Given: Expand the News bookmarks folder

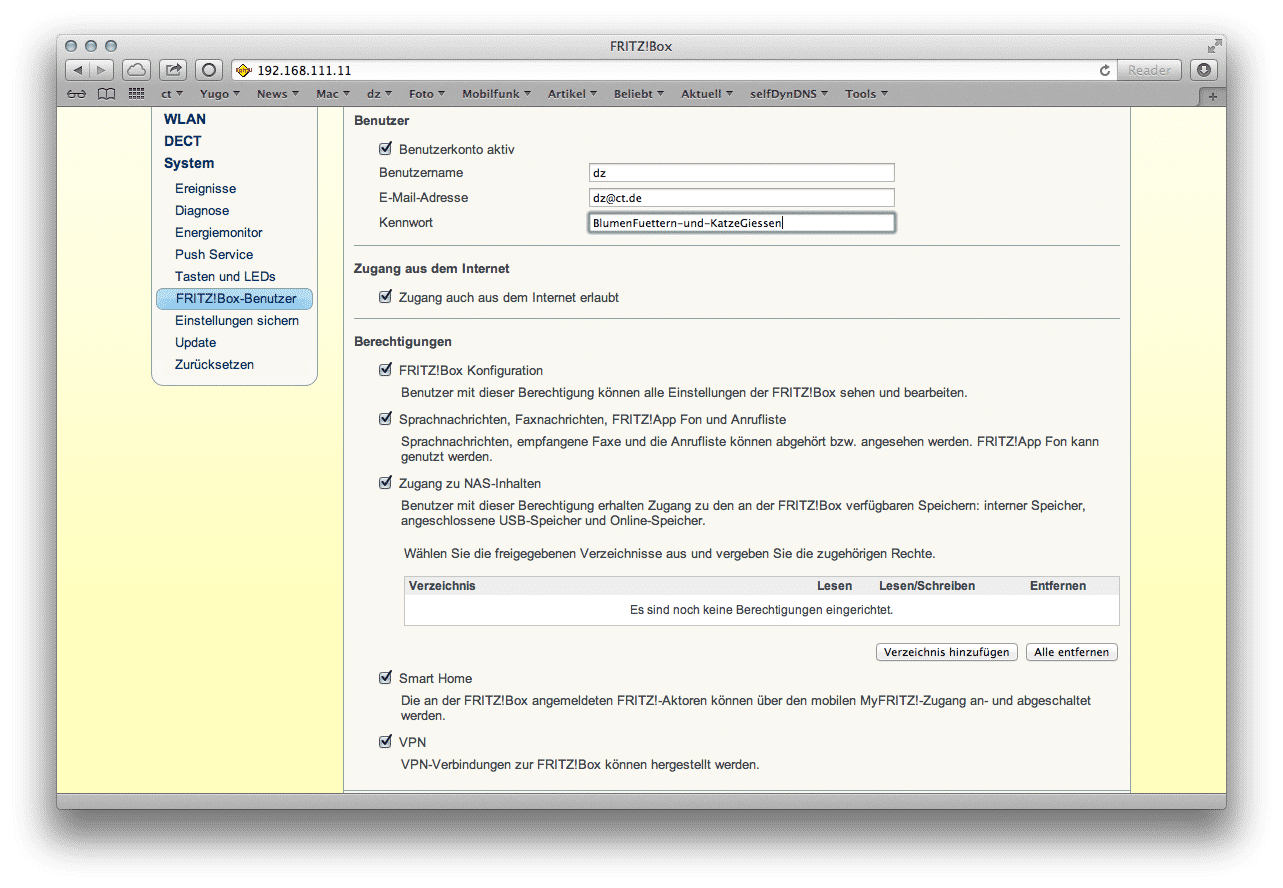Looking at the screenshot, I should [278, 94].
